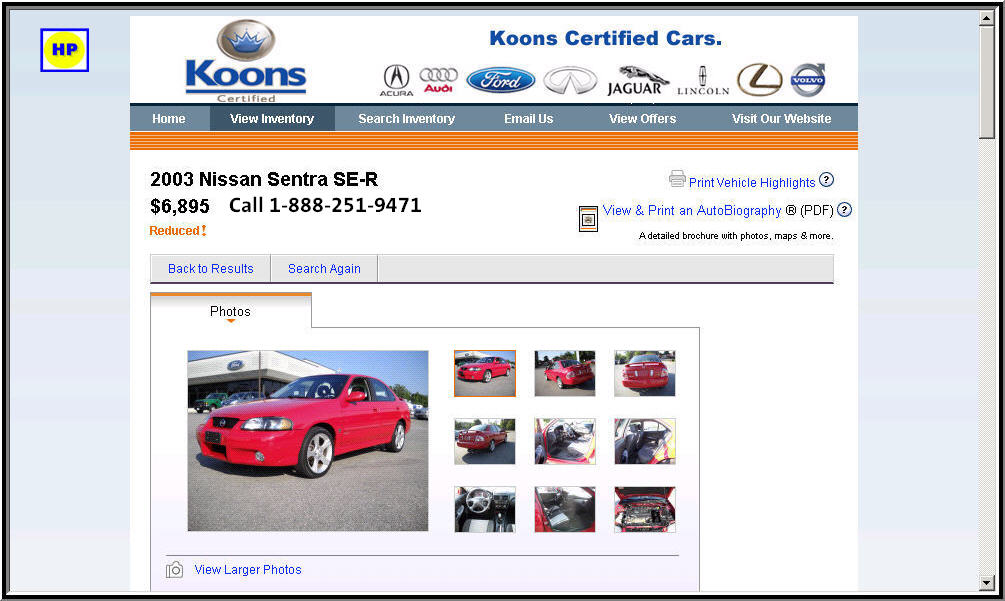The image size is (1005, 601).
Task: Select the Photos tab
Action: click(x=231, y=311)
